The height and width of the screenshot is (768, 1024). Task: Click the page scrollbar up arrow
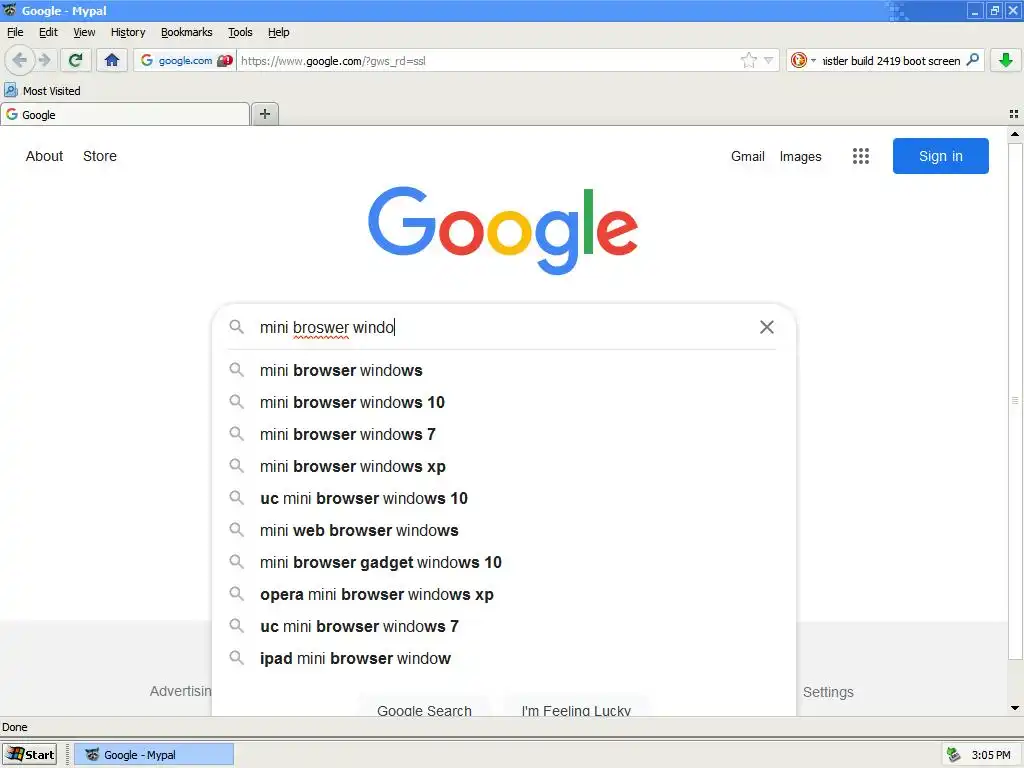coord(1014,134)
